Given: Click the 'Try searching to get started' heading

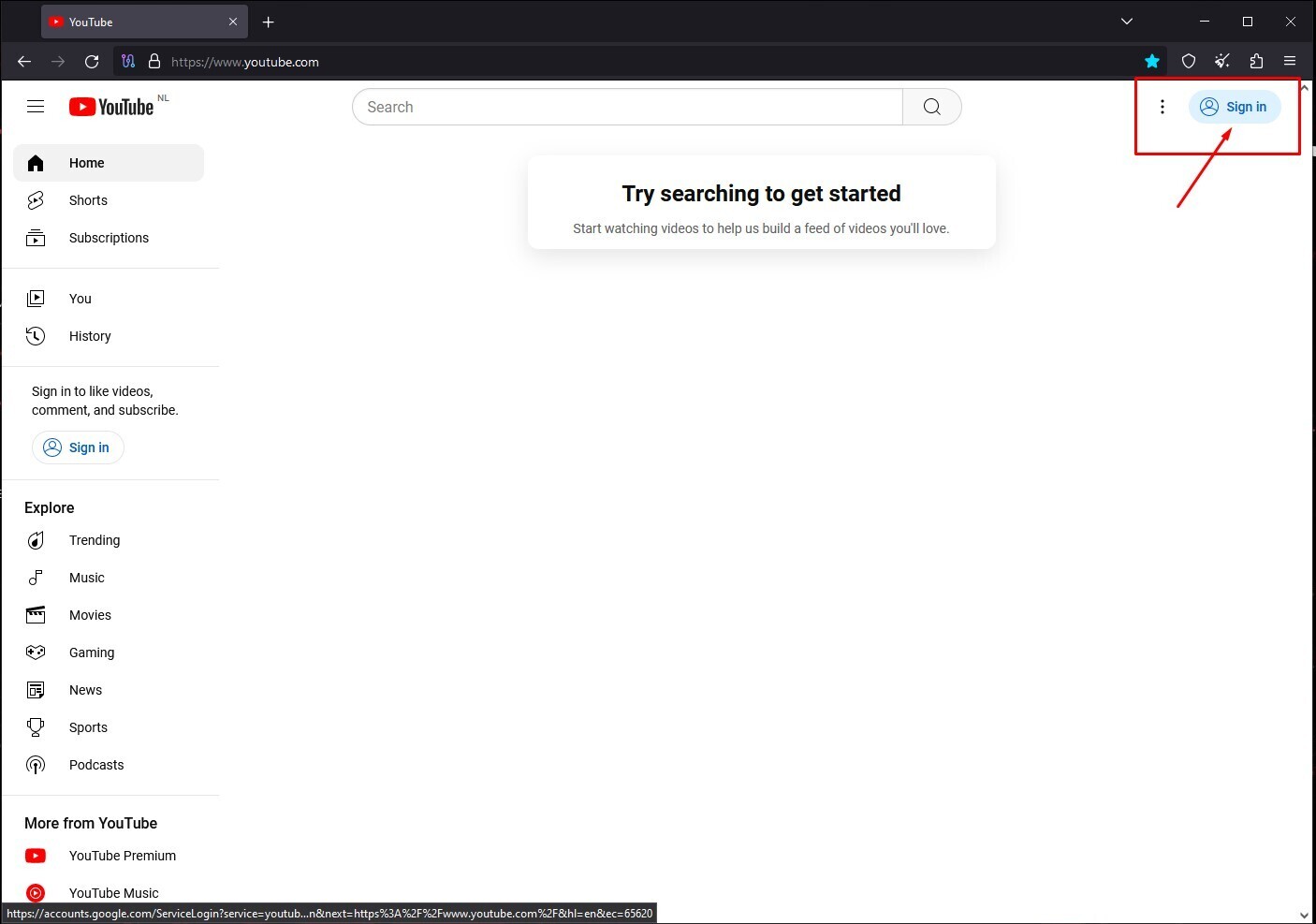Looking at the screenshot, I should pos(762,194).
